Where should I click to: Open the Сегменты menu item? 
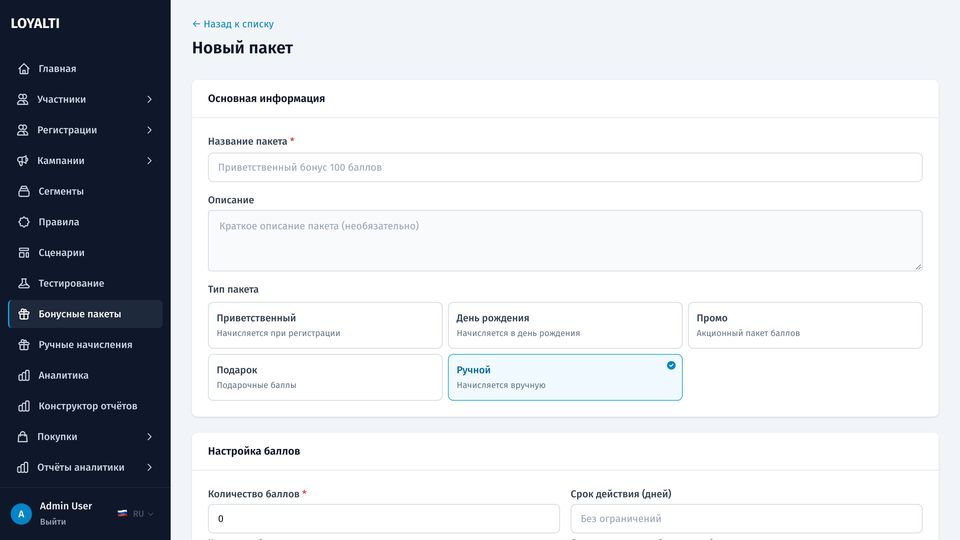(x=85, y=191)
